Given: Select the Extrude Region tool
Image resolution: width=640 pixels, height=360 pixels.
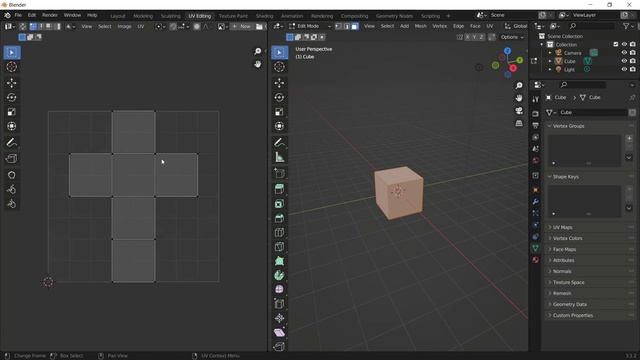Looking at the screenshot, I should point(279,189).
